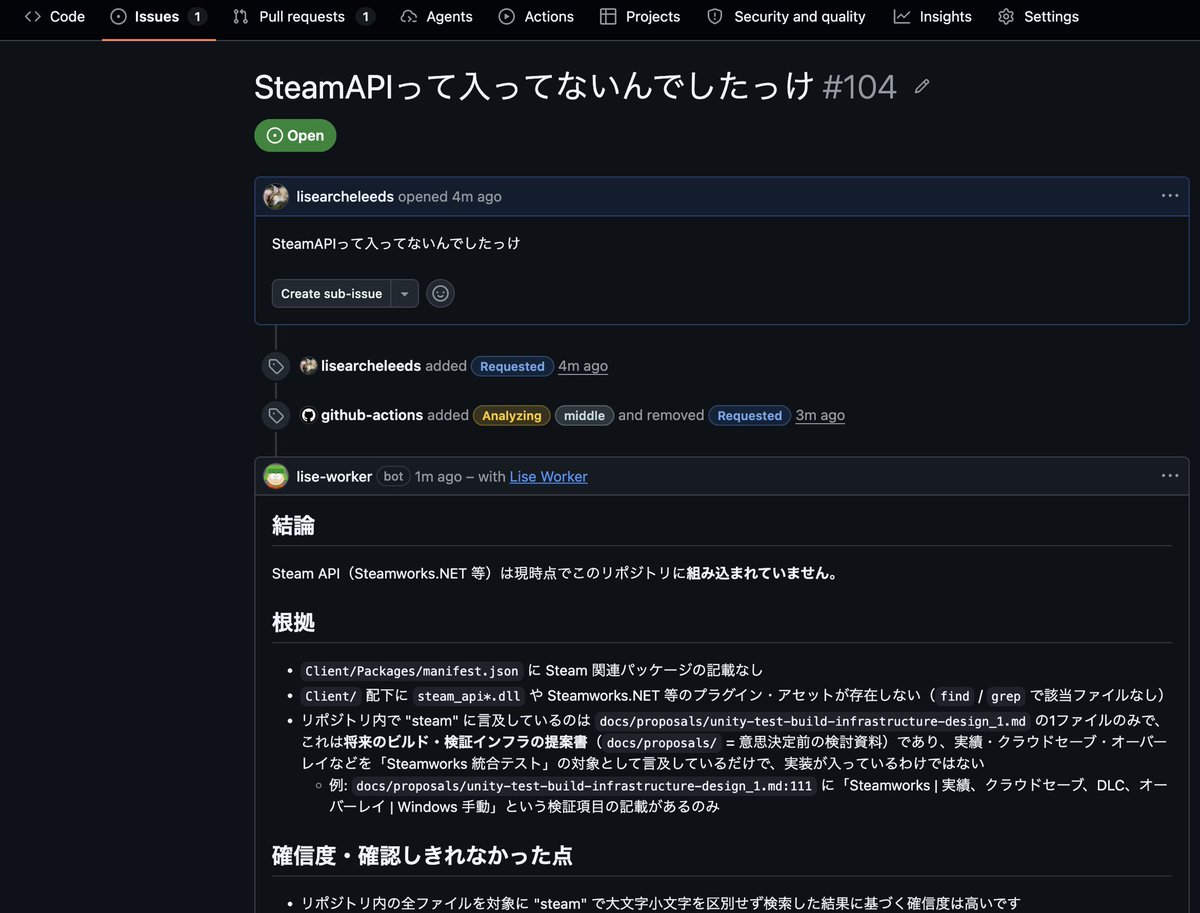The height and width of the screenshot is (913, 1200).
Task: Open repository Settings tab
Action: 1038,17
